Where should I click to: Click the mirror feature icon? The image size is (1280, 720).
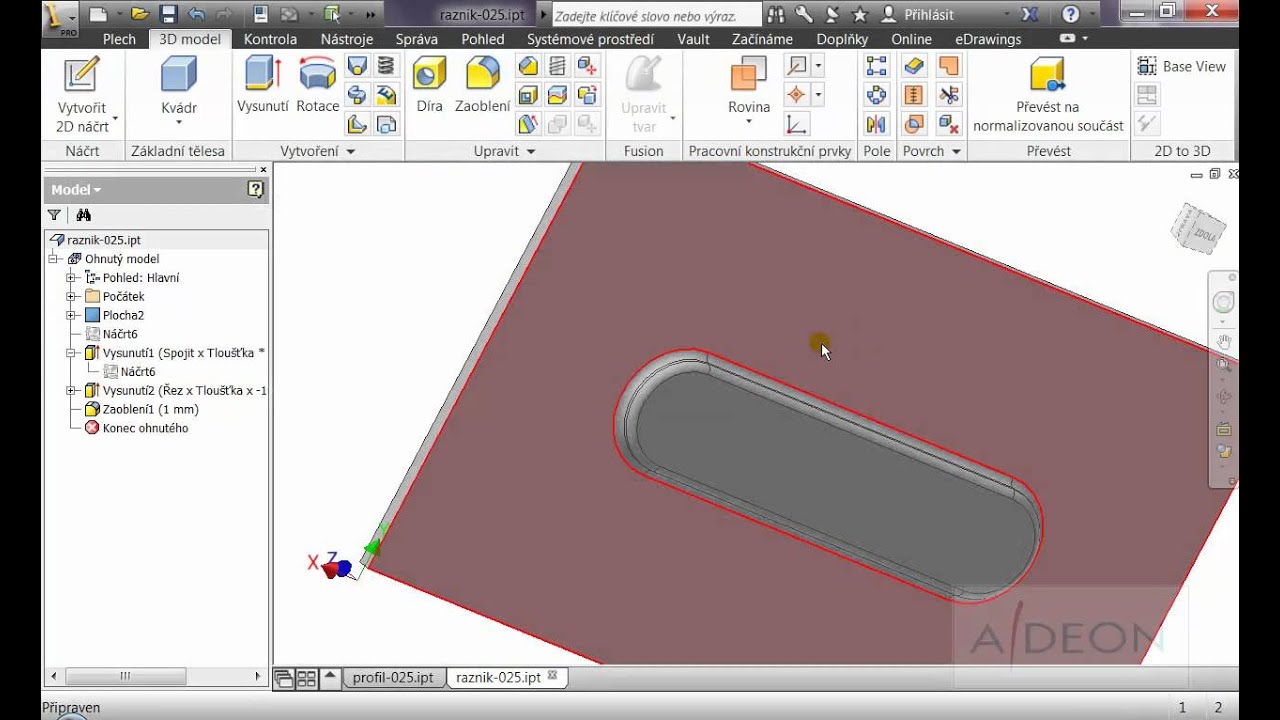pos(876,124)
